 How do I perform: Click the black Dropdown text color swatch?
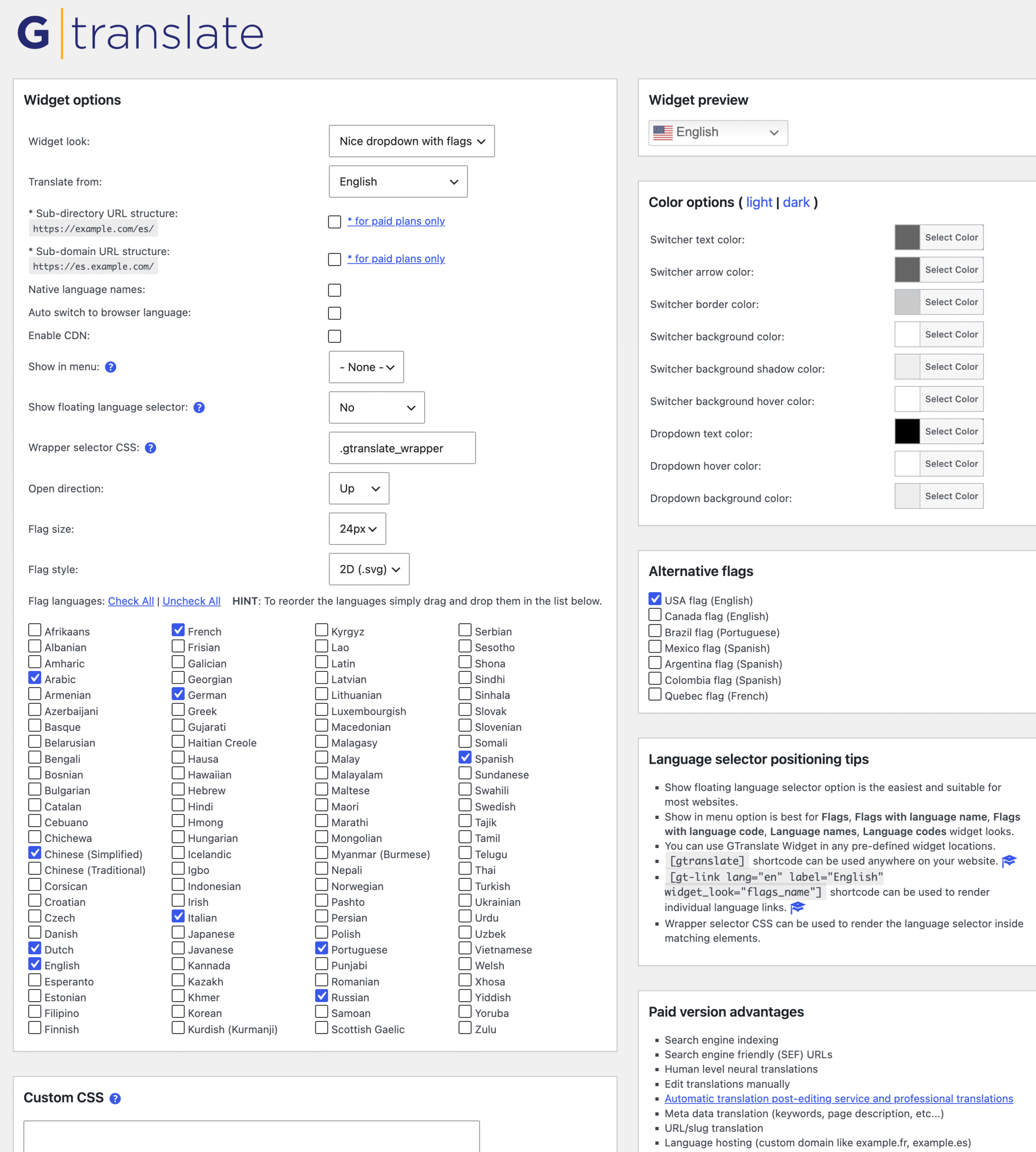907,432
